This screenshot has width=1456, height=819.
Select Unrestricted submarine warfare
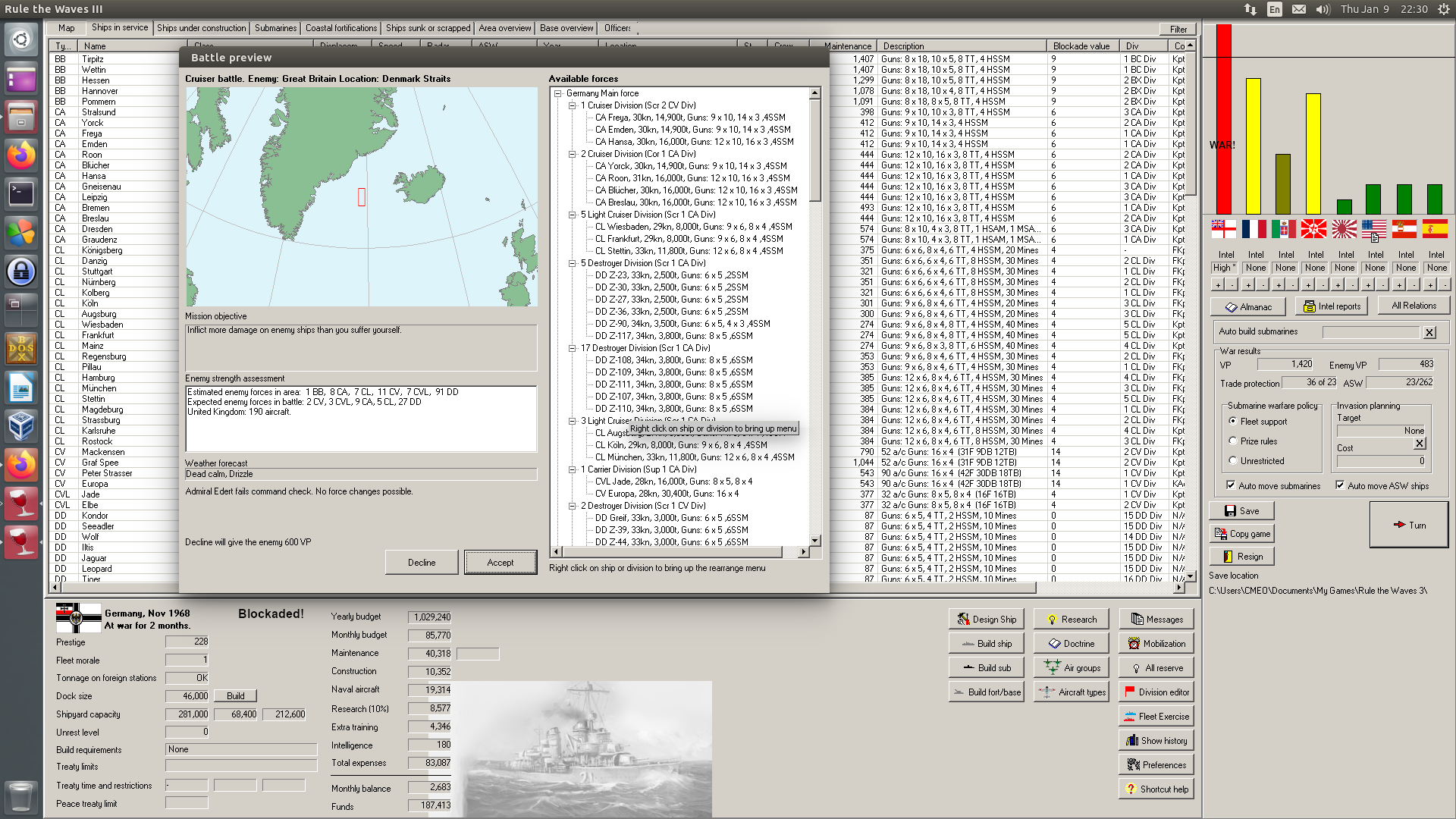[1233, 461]
